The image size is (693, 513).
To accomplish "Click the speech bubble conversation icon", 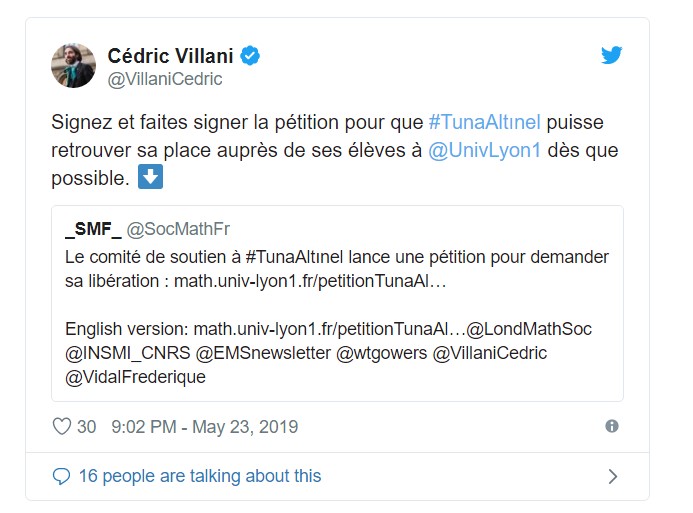I will [x=62, y=476].
